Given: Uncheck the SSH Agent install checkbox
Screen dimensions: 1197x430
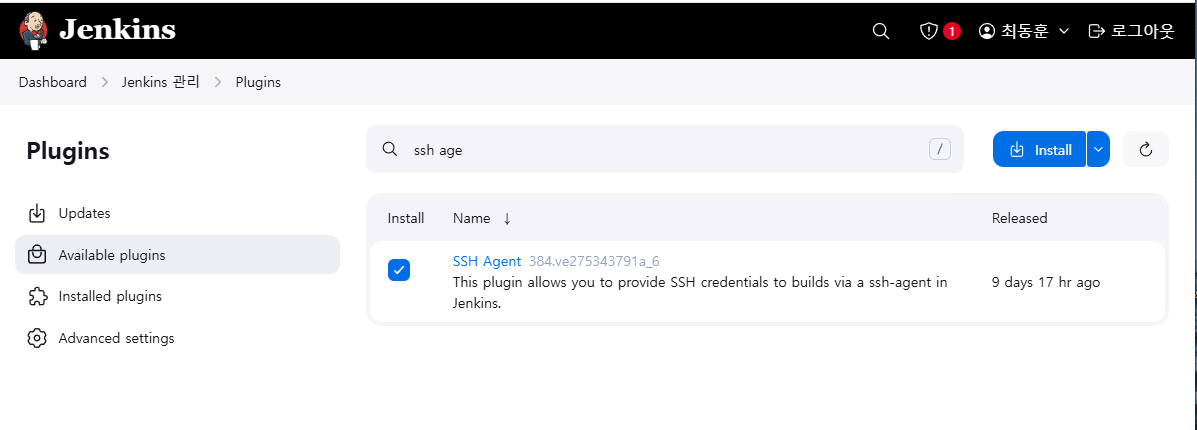Looking at the screenshot, I should click(x=398, y=270).
